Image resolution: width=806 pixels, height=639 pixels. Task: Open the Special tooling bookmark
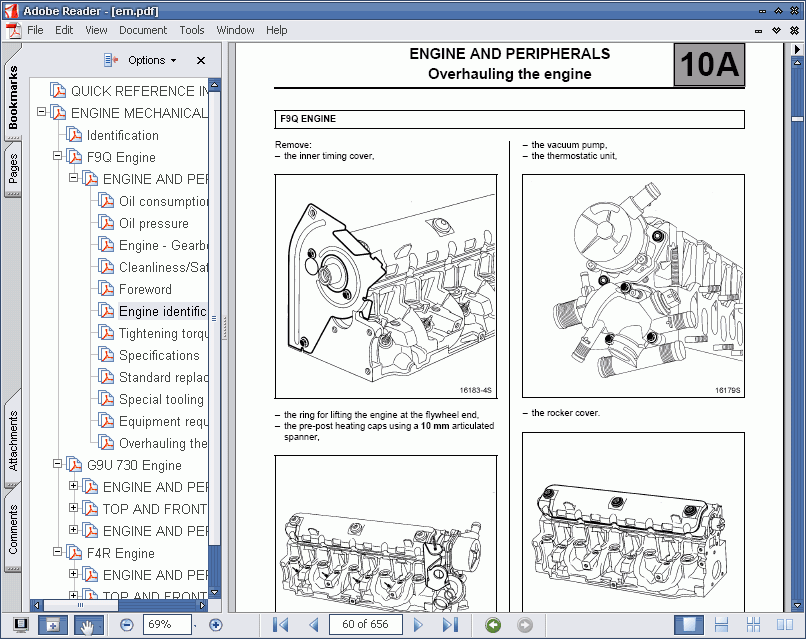(161, 399)
